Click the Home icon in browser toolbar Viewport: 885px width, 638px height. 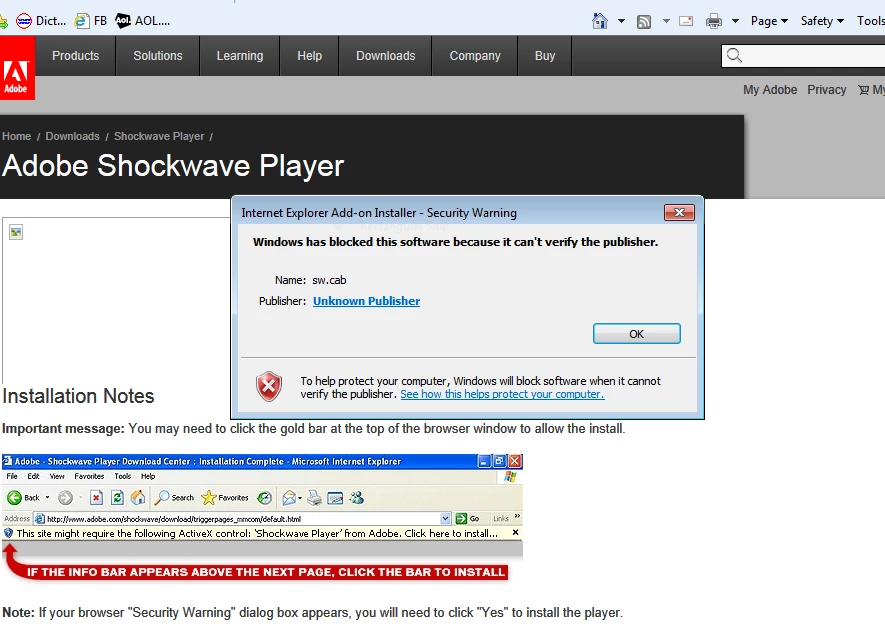coord(599,21)
